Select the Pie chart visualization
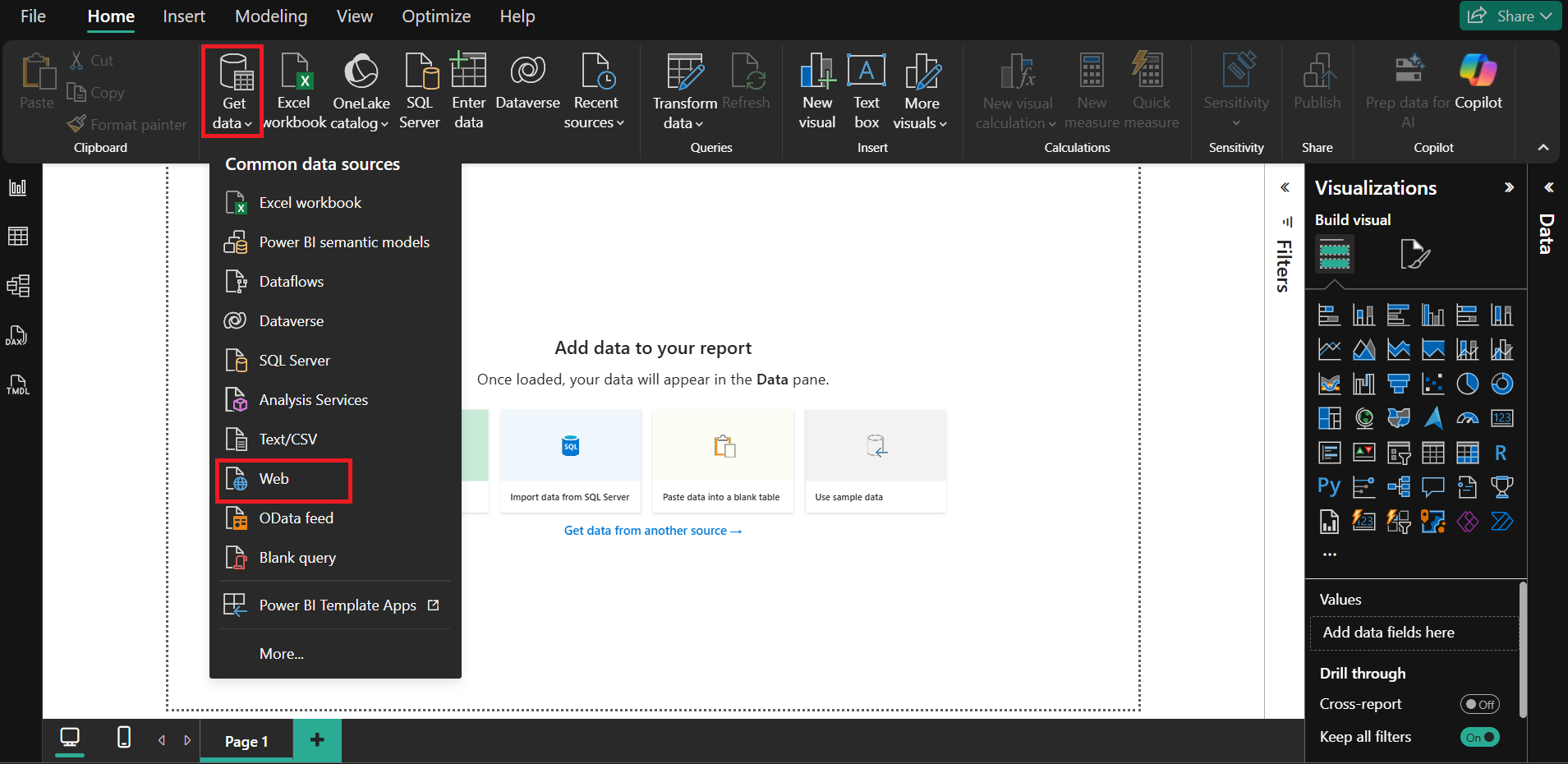This screenshot has width=1568, height=764. coord(1467,384)
